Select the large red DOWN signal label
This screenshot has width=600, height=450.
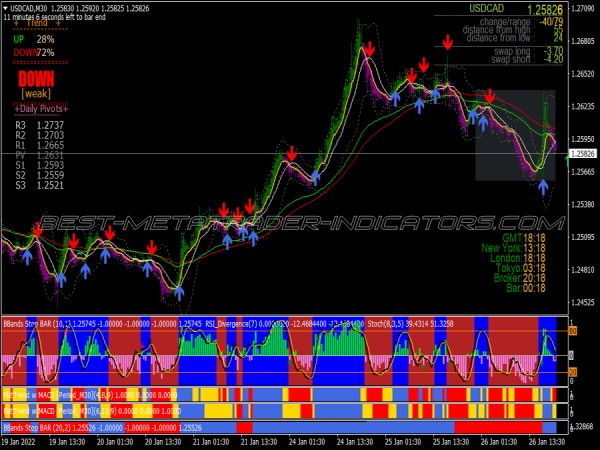[x=36, y=79]
